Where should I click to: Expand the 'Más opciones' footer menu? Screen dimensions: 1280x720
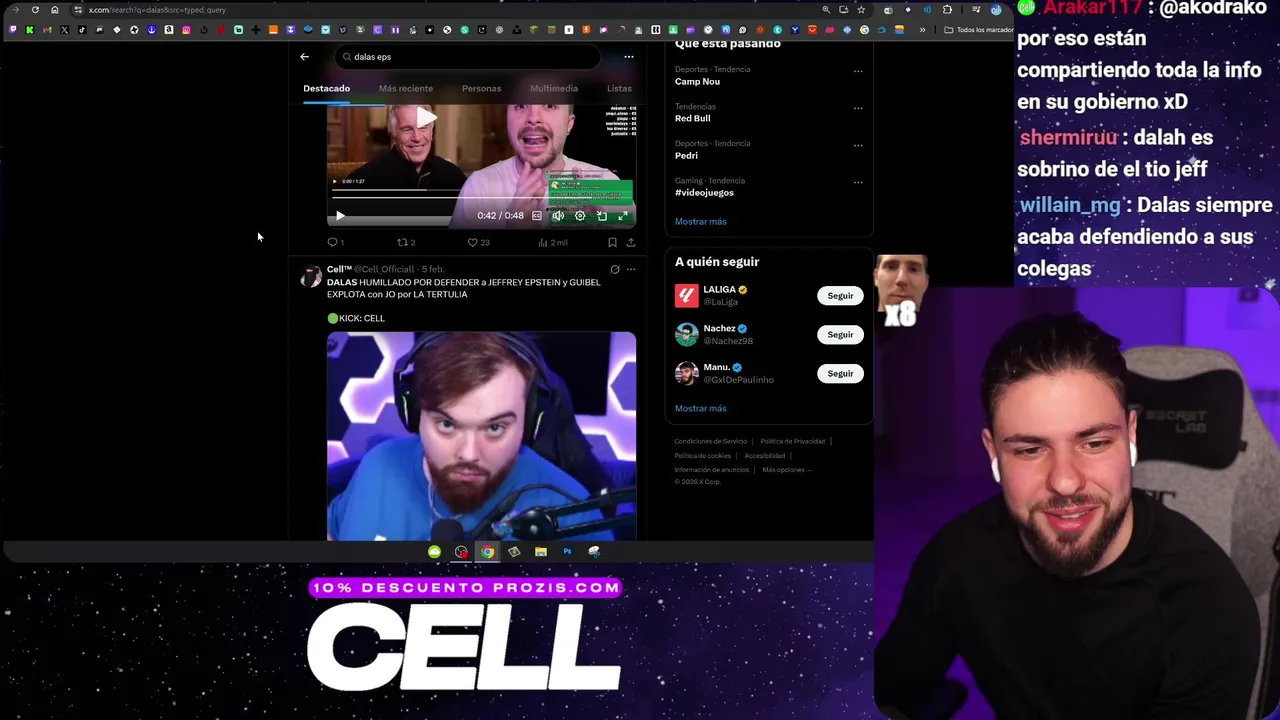[786, 470]
